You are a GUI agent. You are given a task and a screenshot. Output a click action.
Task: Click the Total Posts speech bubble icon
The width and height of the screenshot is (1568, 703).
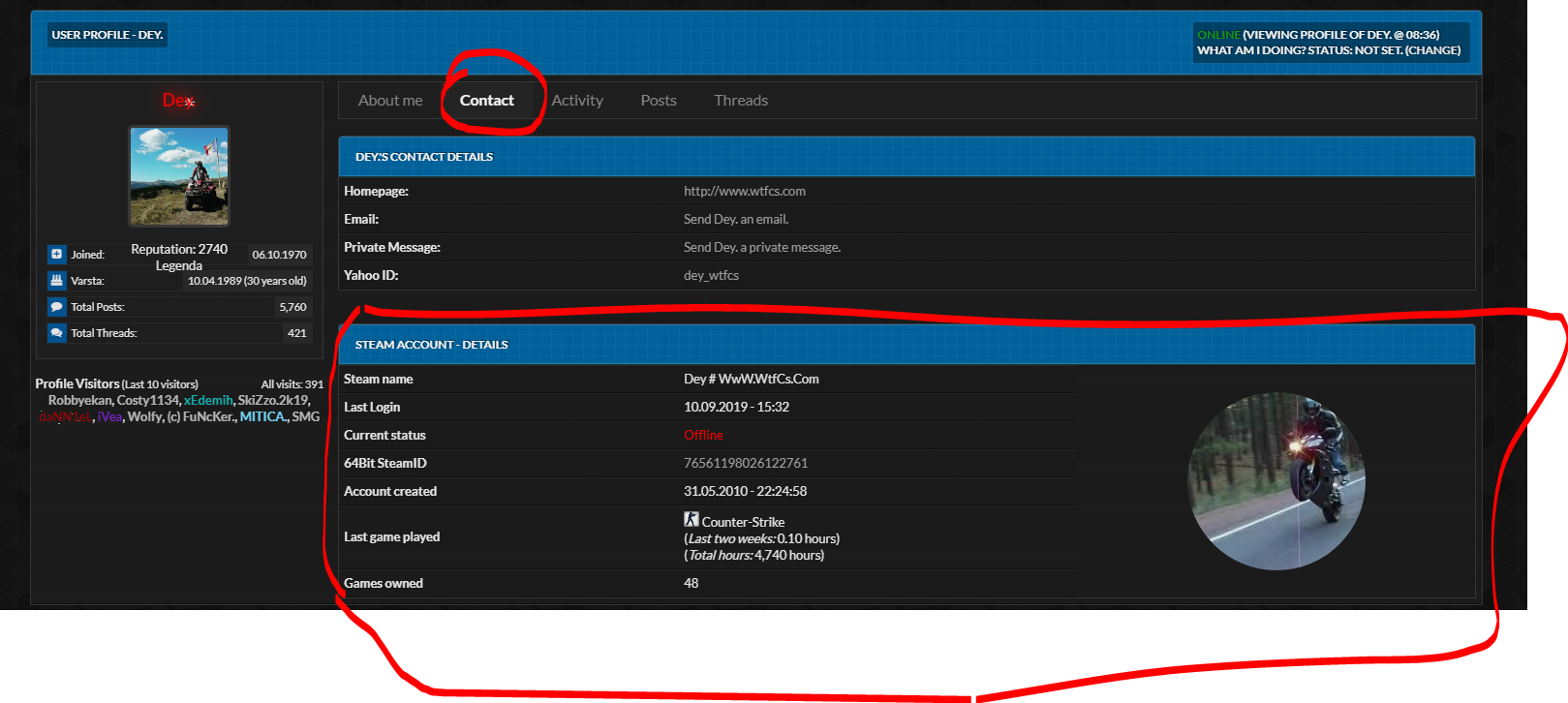(x=56, y=307)
